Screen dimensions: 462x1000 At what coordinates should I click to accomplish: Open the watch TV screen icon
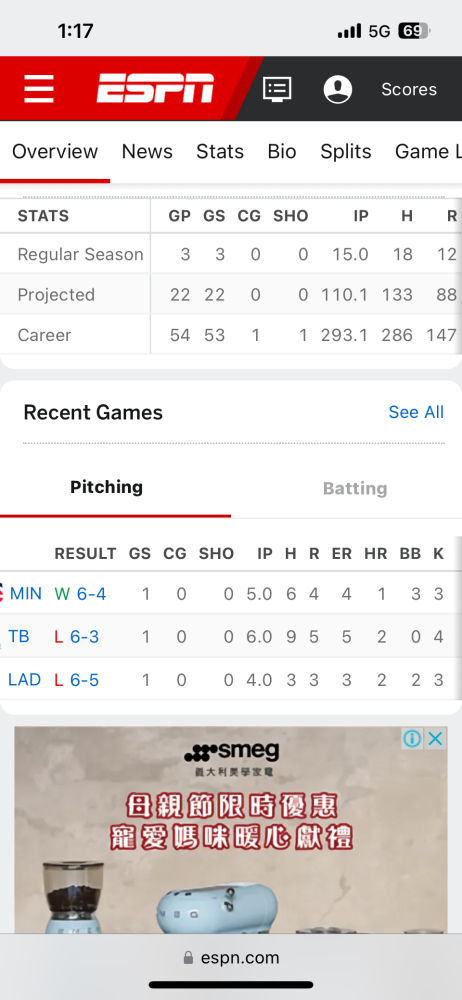(x=277, y=89)
